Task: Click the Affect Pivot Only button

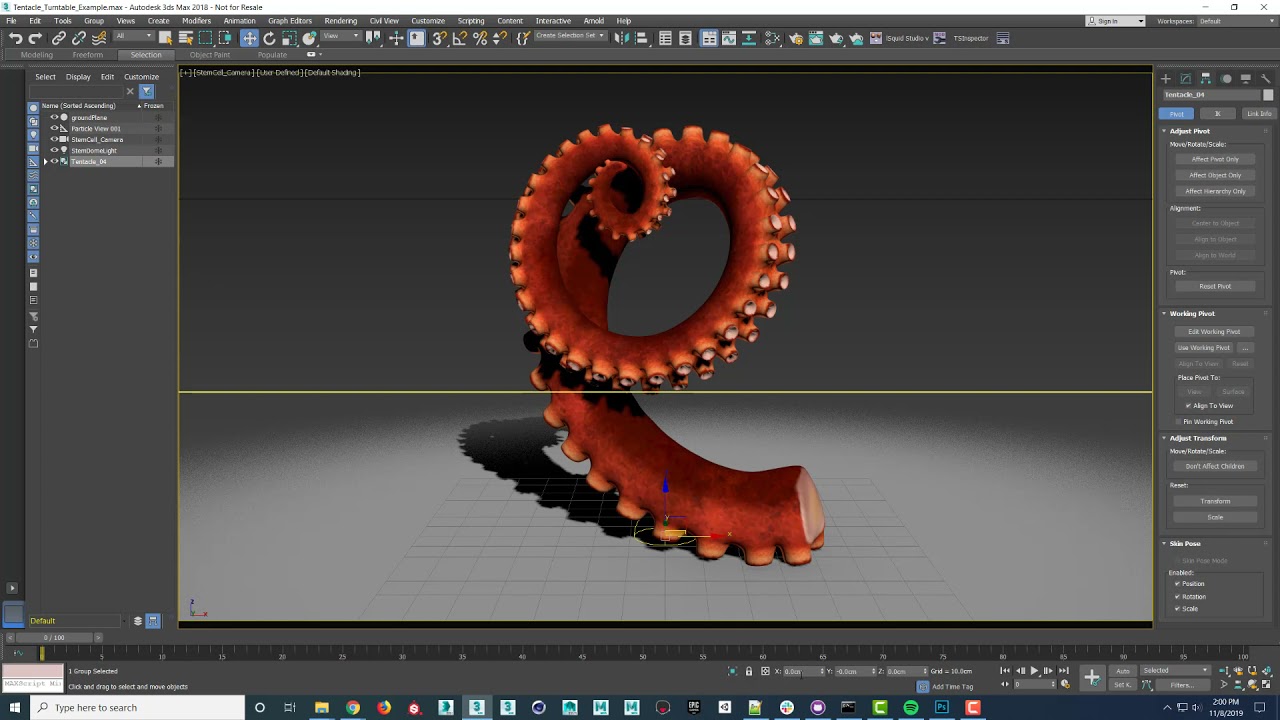Action: 1215,159
